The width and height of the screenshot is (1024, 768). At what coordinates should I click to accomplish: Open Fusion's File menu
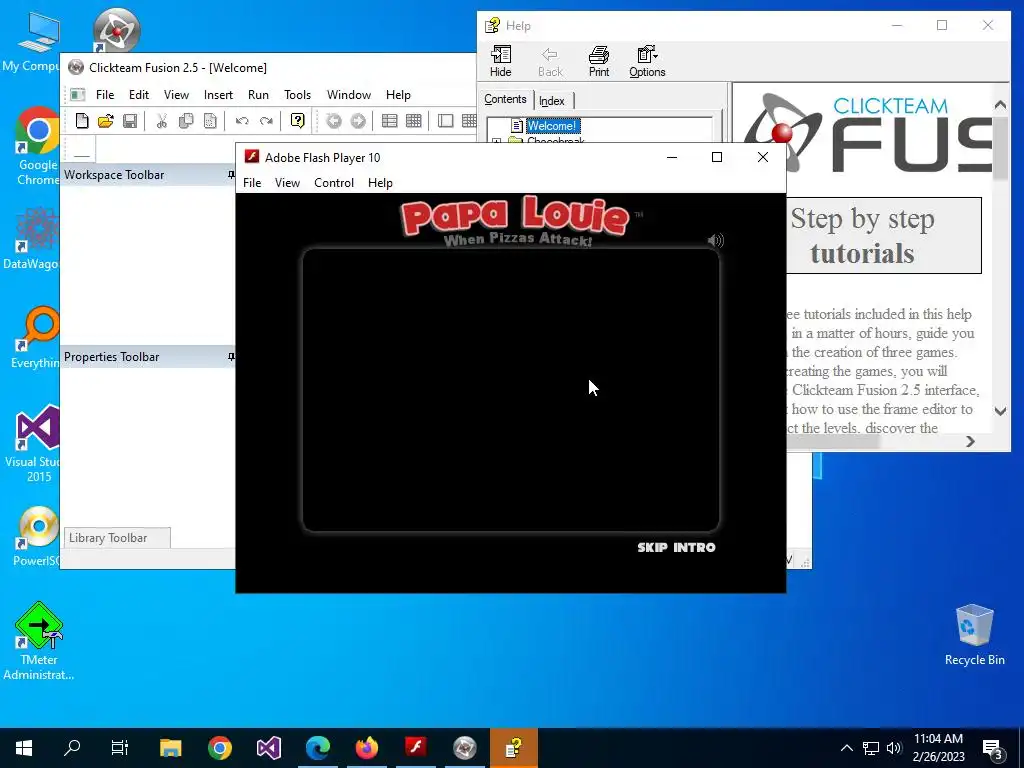point(105,95)
